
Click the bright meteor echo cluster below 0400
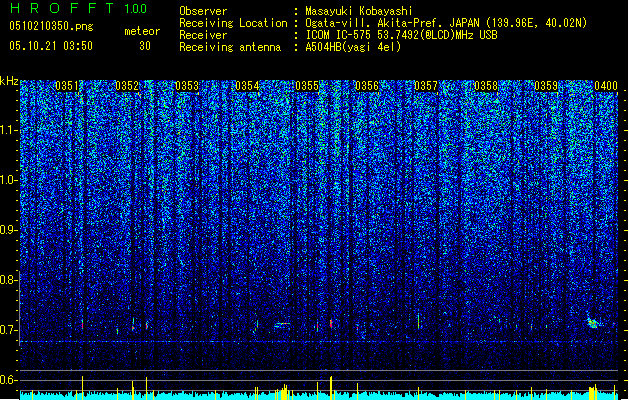593,323
